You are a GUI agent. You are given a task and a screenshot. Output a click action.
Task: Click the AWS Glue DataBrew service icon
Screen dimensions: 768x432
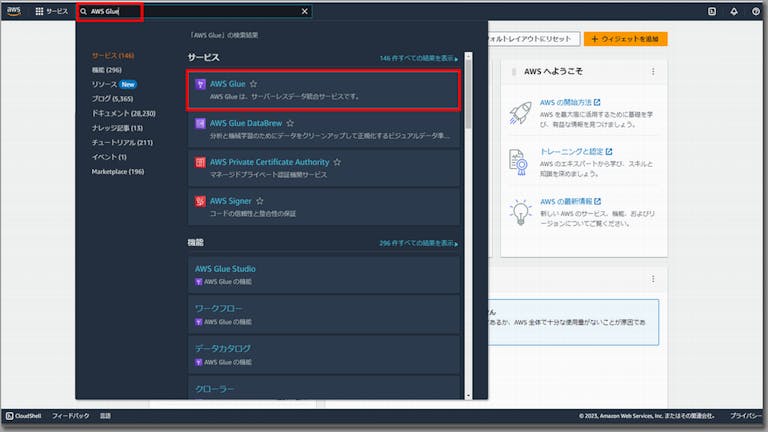coord(200,123)
